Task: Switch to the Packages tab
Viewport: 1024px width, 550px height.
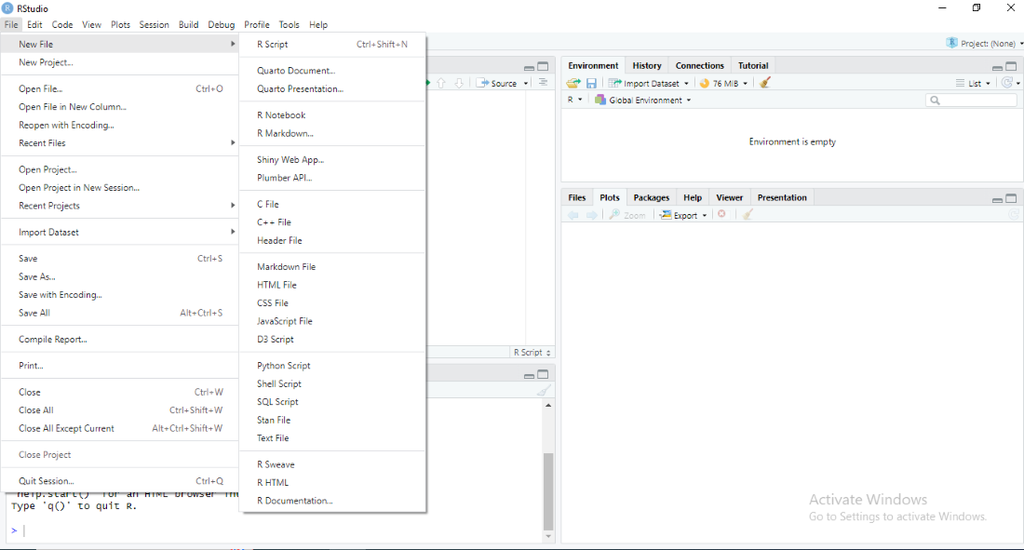Action: [x=651, y=197]
